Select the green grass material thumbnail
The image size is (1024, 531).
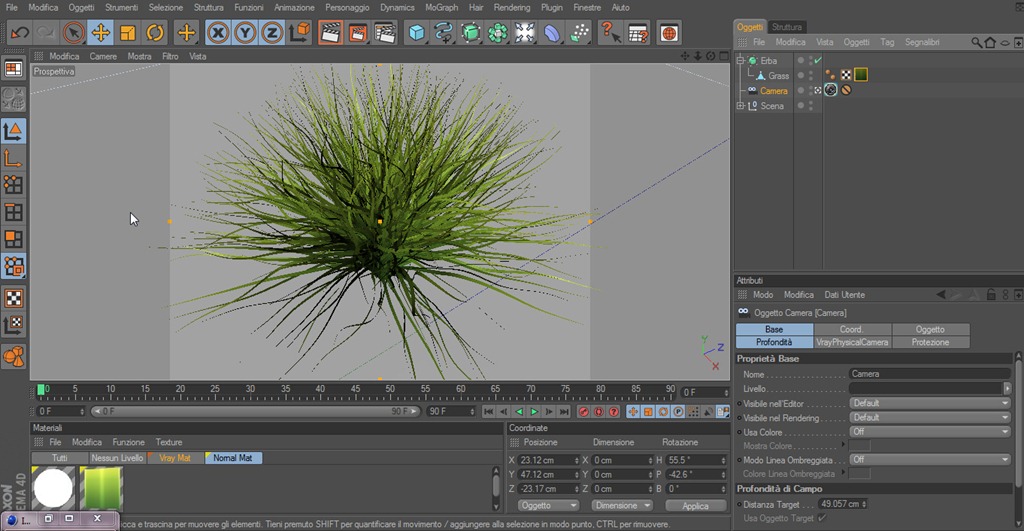101,489
